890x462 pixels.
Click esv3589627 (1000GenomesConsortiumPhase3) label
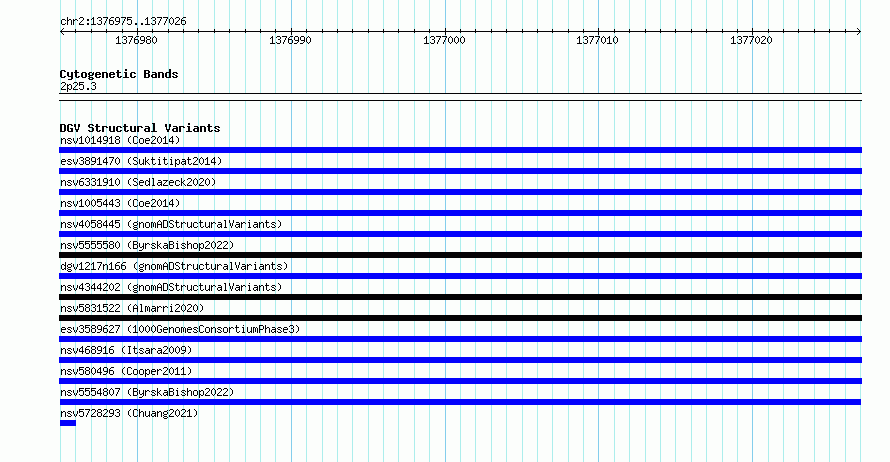(x=180, y=329)
